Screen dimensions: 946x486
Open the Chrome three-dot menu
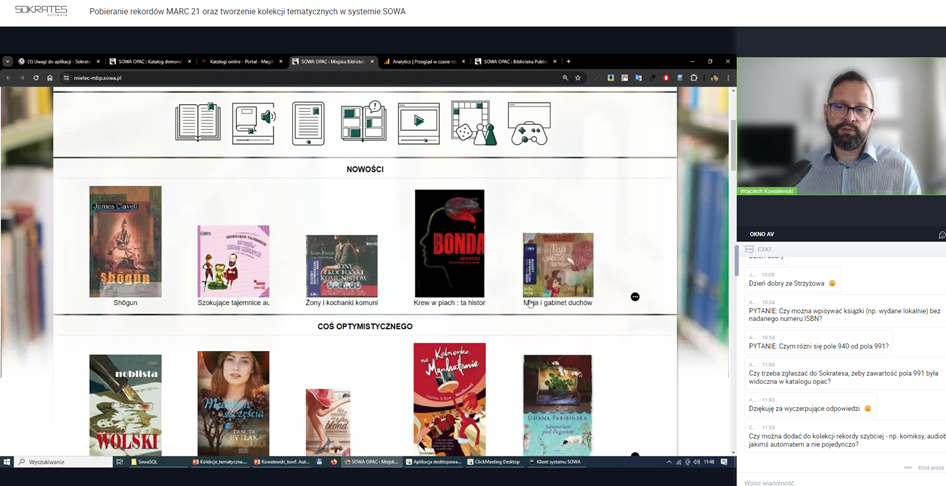click(x=728, y=78)
